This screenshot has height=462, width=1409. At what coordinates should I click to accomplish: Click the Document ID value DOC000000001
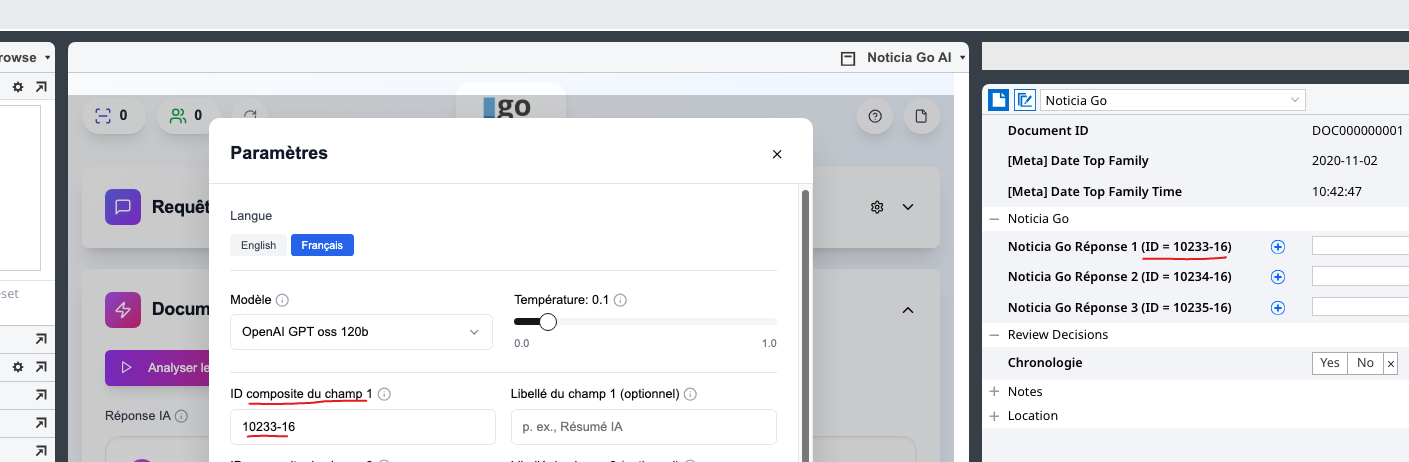(x=1357, y=131)
